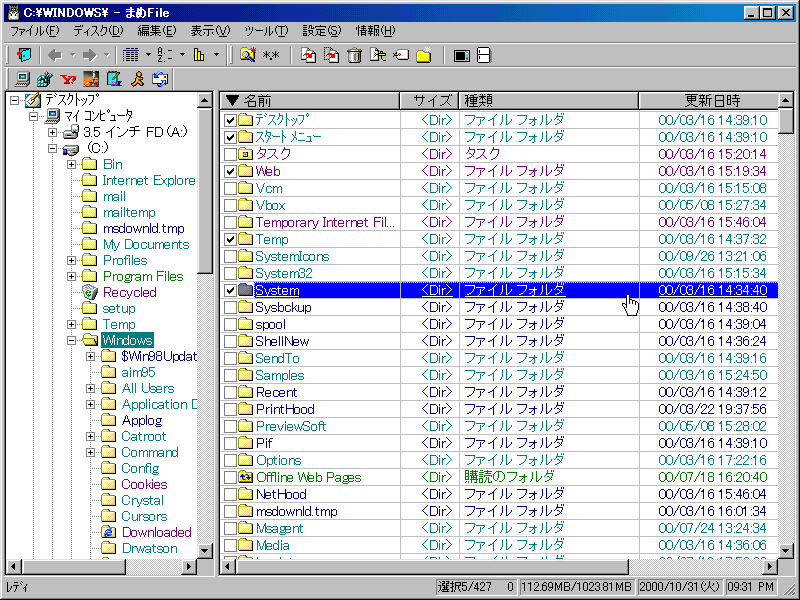Sort by the 種類 column header

549,101
